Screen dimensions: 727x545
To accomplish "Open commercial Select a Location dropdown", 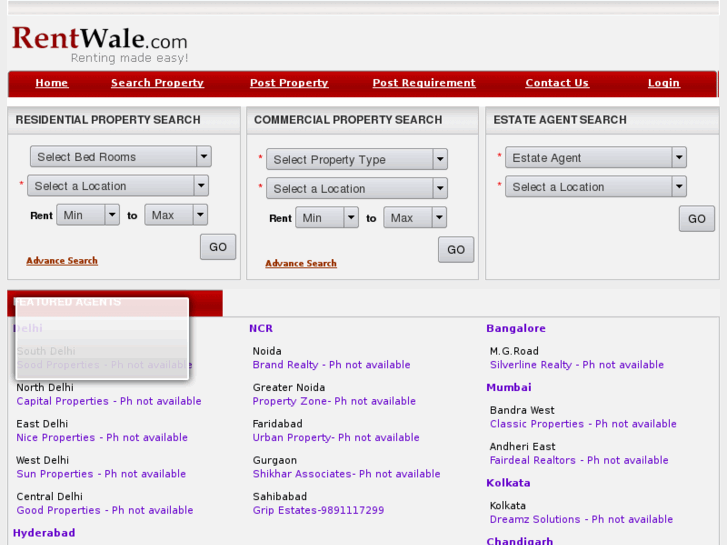I will click(x=357, y=189).
